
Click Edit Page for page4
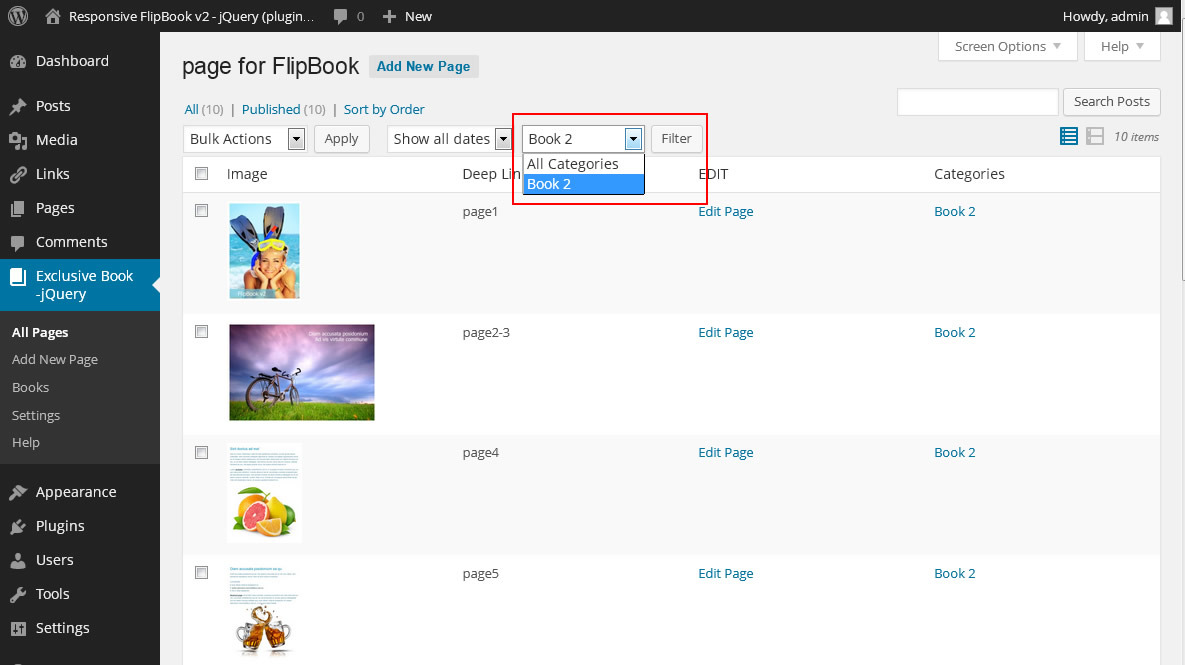(x=726, y=453)
